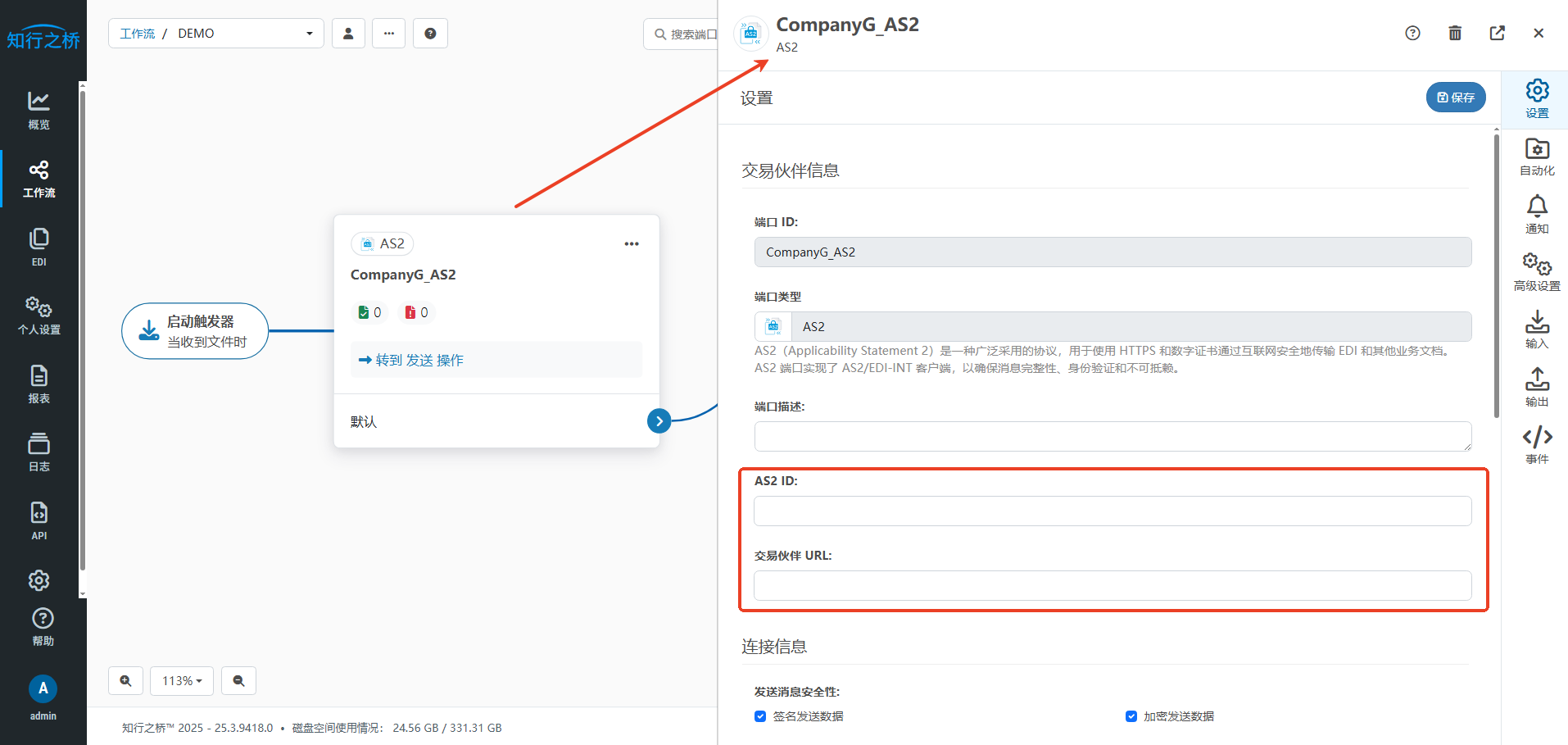Open the API section in sidebar

coord(39,521)
